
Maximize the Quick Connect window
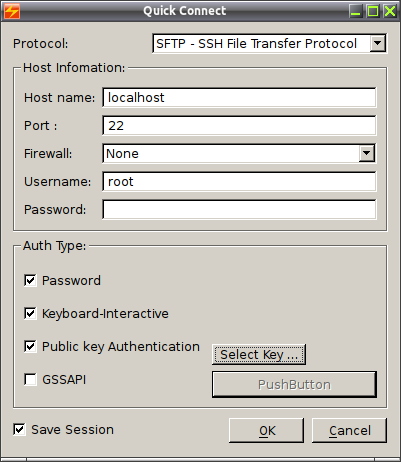click(373, 11)
